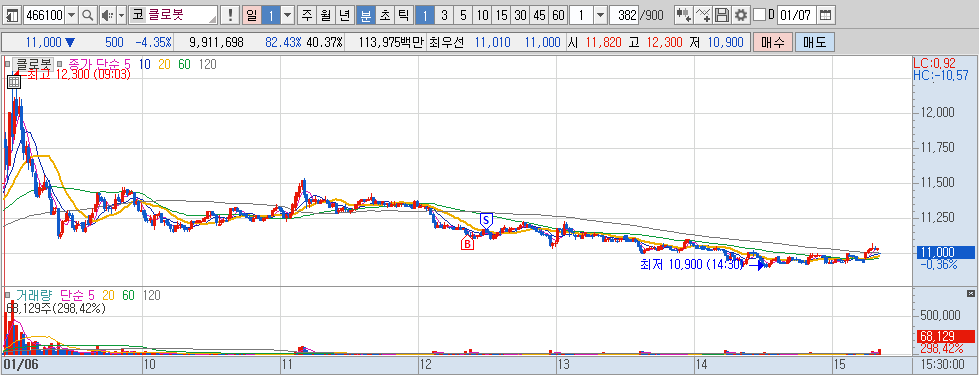Open chart settings gear icon

[740, 15]
